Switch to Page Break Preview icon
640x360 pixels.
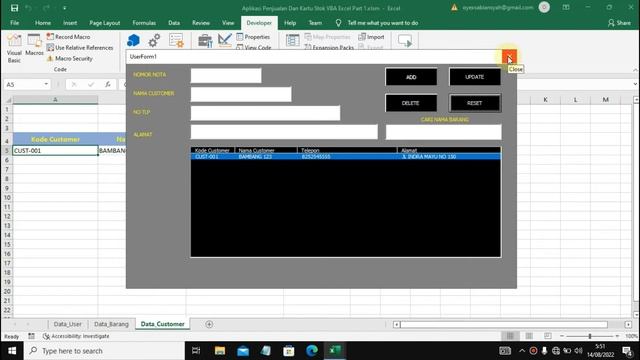(548, 336)
